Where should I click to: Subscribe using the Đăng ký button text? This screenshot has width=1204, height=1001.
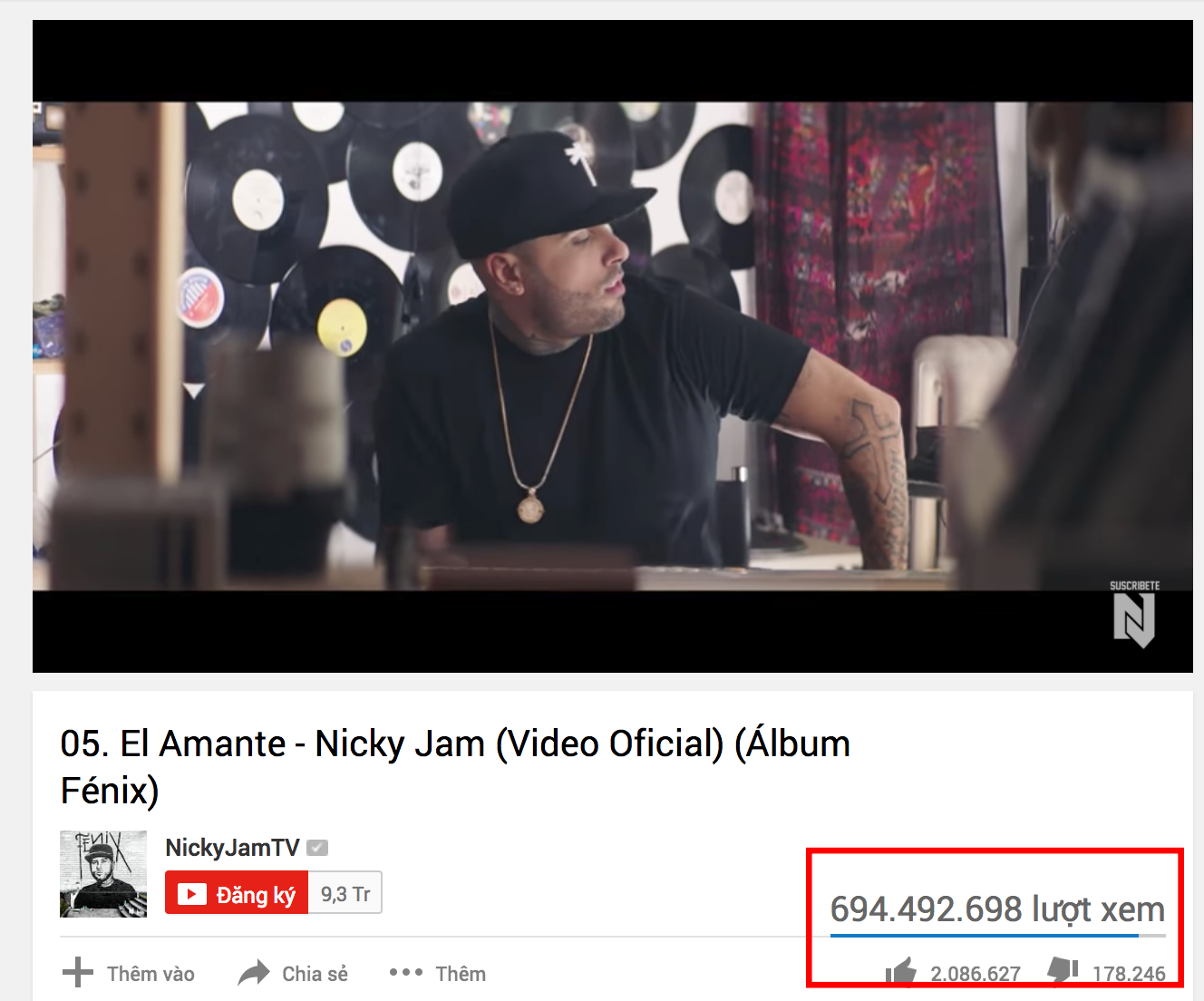[x=256, y=895]
